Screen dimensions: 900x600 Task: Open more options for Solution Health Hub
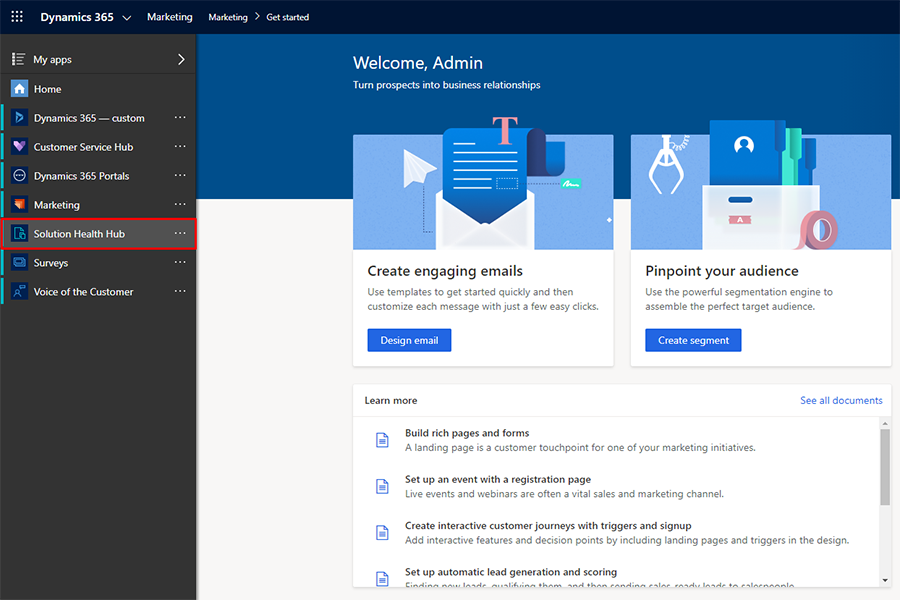(x=180, y=233)
